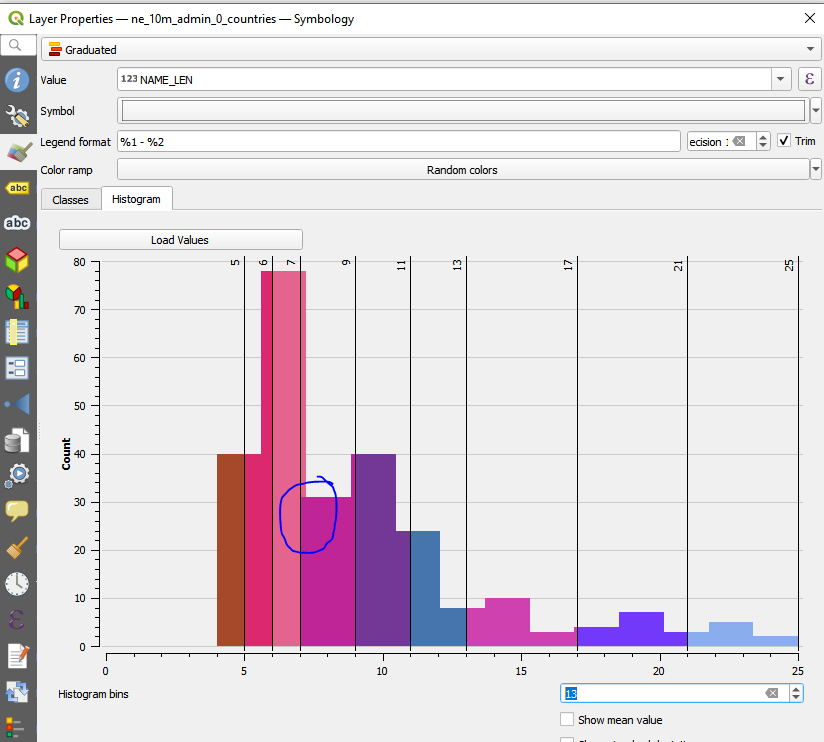Open the Masks settings page
Image resolution: width=824 pixels, height=742 pixels.
pos(17,223)
